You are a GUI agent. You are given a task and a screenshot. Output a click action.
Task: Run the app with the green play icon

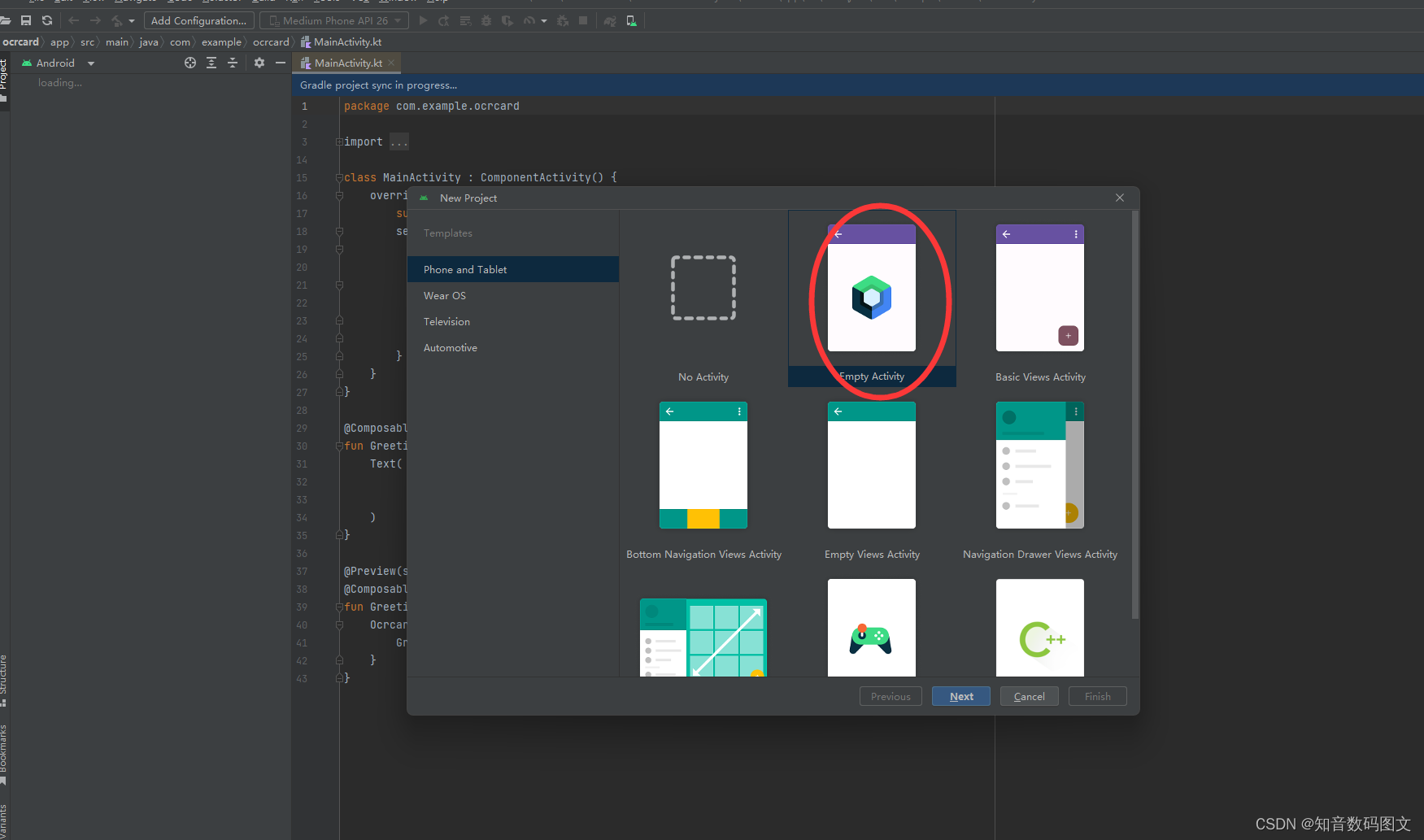423,20
